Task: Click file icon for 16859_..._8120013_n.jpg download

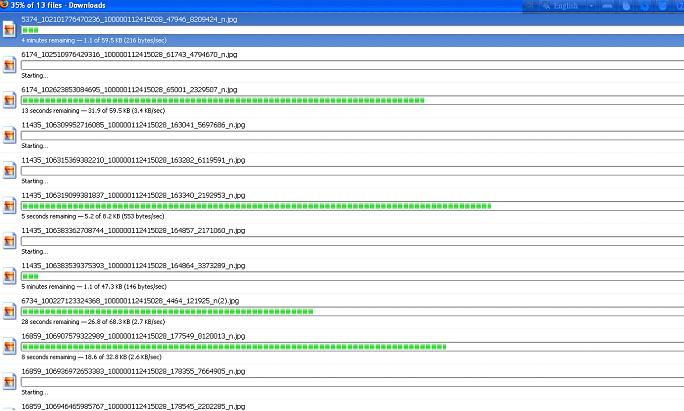Action: [9, 347]
